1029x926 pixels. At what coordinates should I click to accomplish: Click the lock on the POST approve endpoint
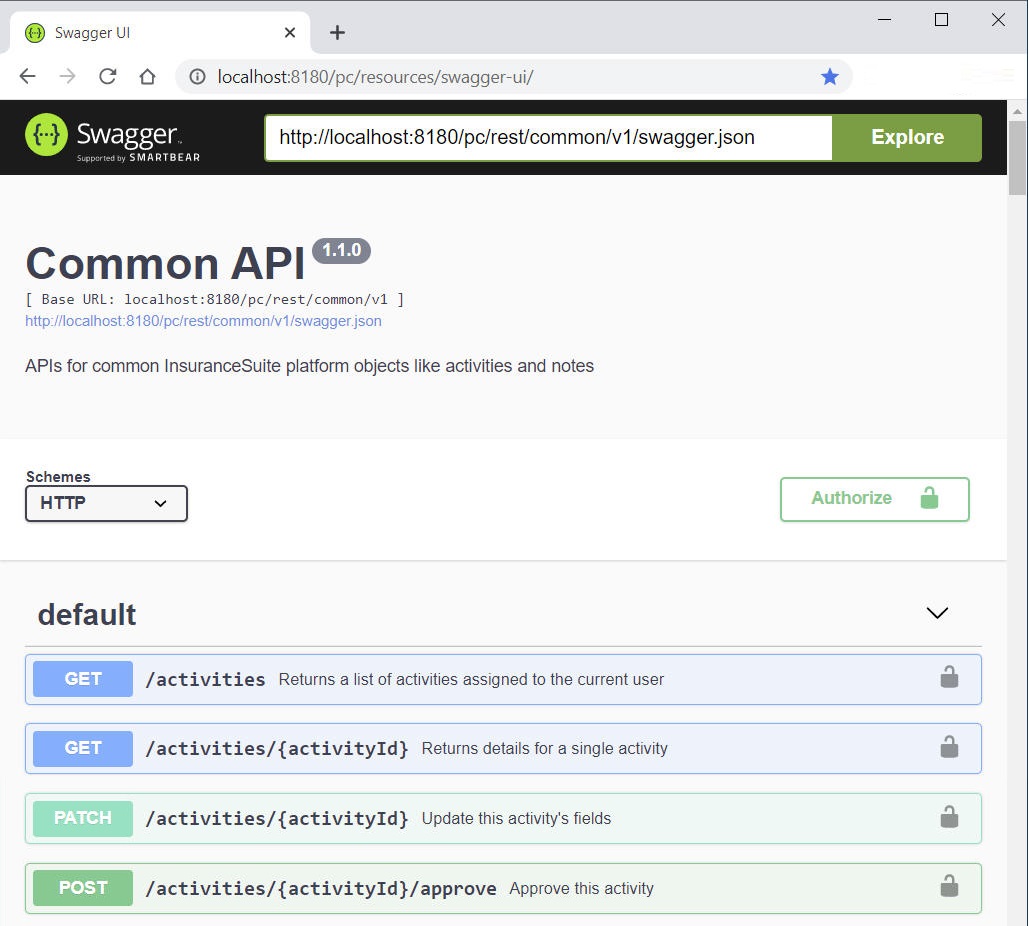pyautogui.click(x=947, y=888)
